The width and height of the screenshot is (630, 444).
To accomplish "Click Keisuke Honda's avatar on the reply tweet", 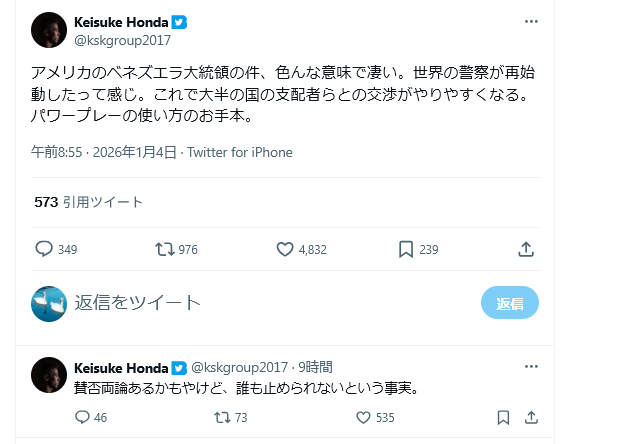I will [x=49, y=375].
